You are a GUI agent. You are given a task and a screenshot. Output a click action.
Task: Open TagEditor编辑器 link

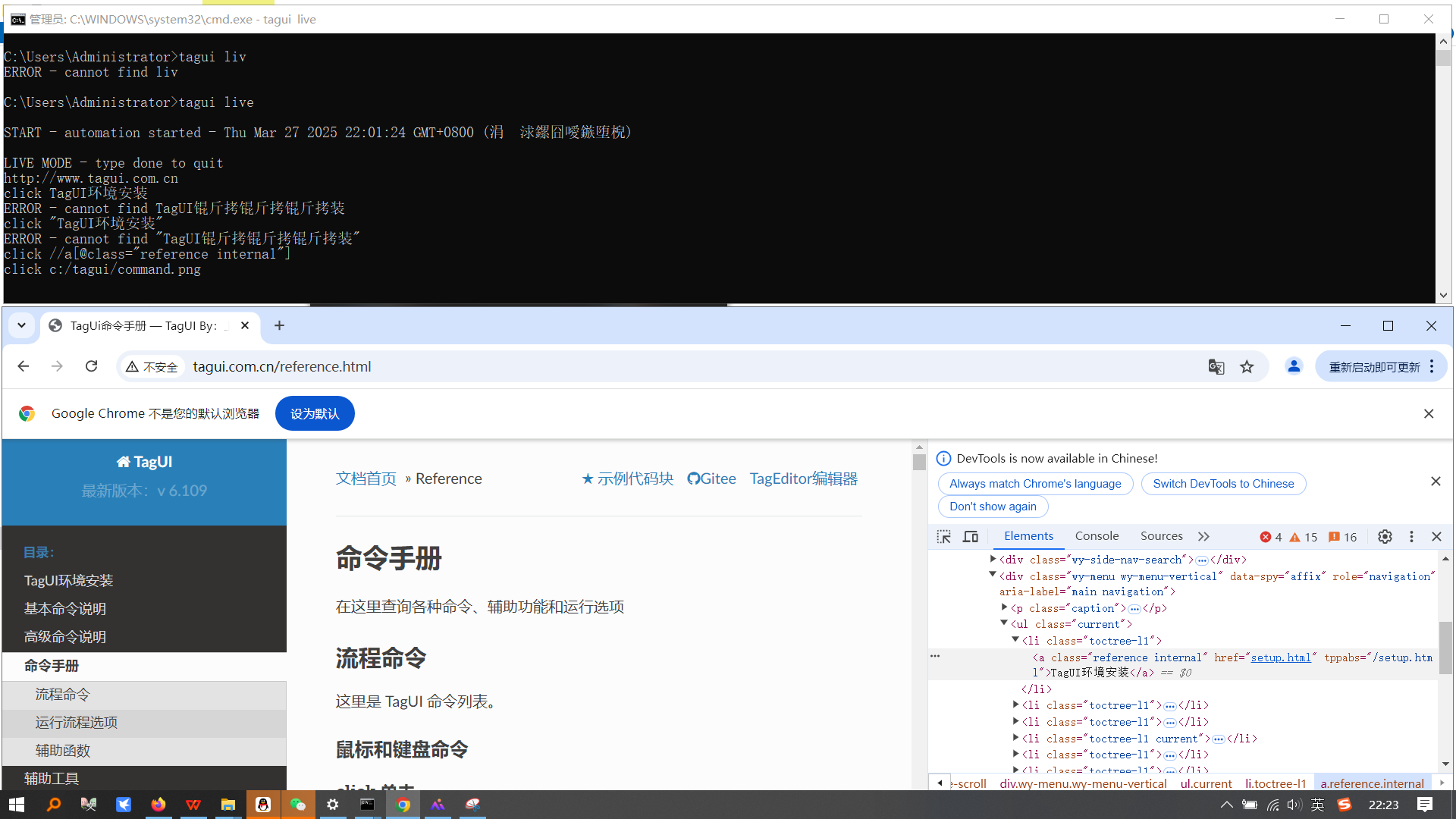(x=804, y=479)
